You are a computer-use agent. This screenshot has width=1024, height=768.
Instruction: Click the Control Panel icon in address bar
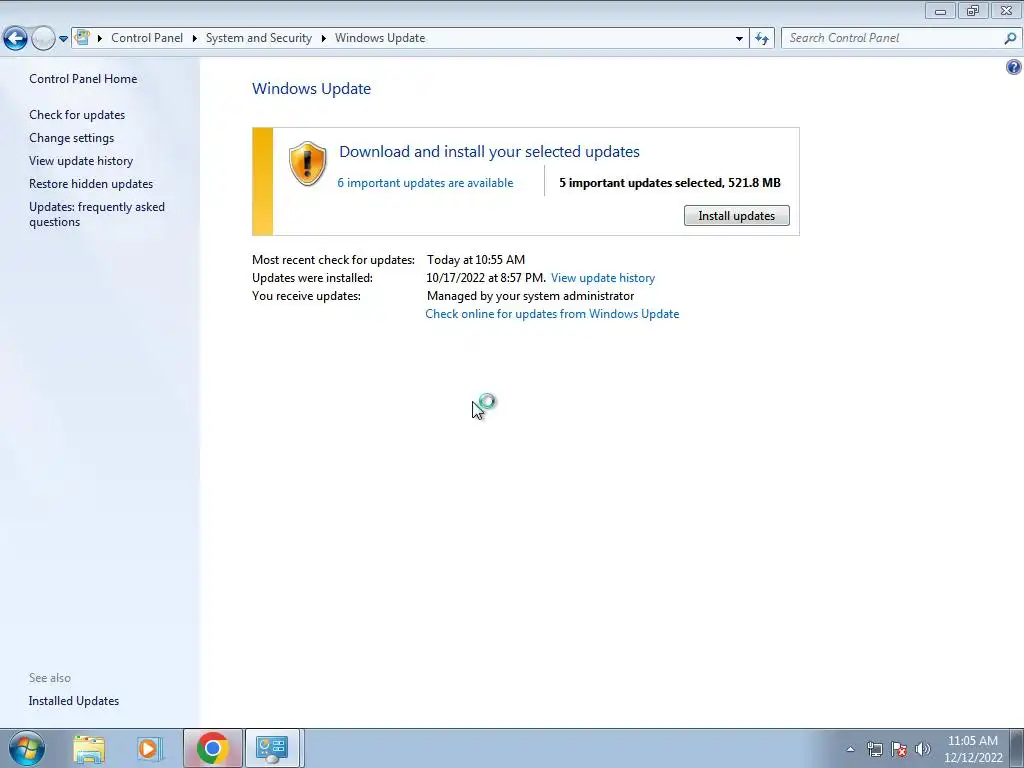coord(82,37)
